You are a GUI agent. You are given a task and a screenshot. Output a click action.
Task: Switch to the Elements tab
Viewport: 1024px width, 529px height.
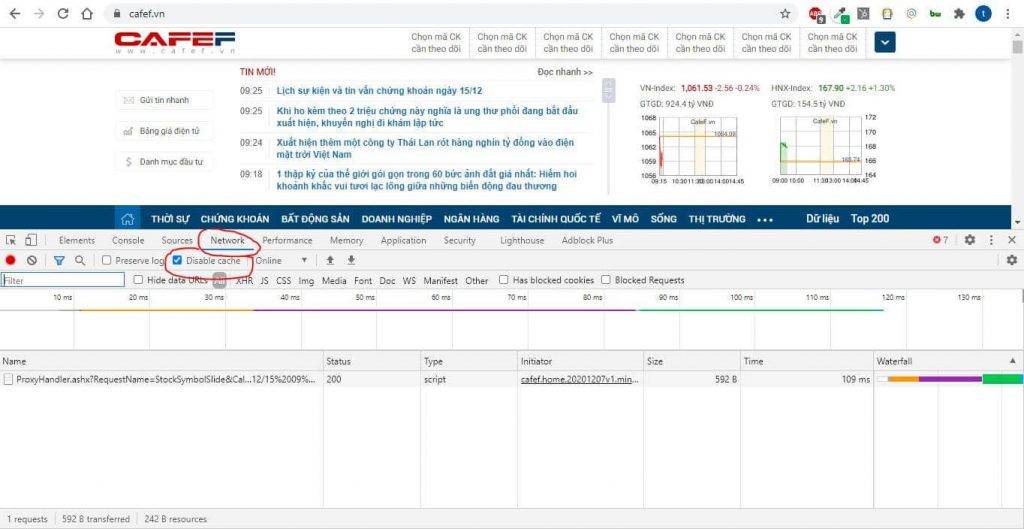tap(77, 240)
